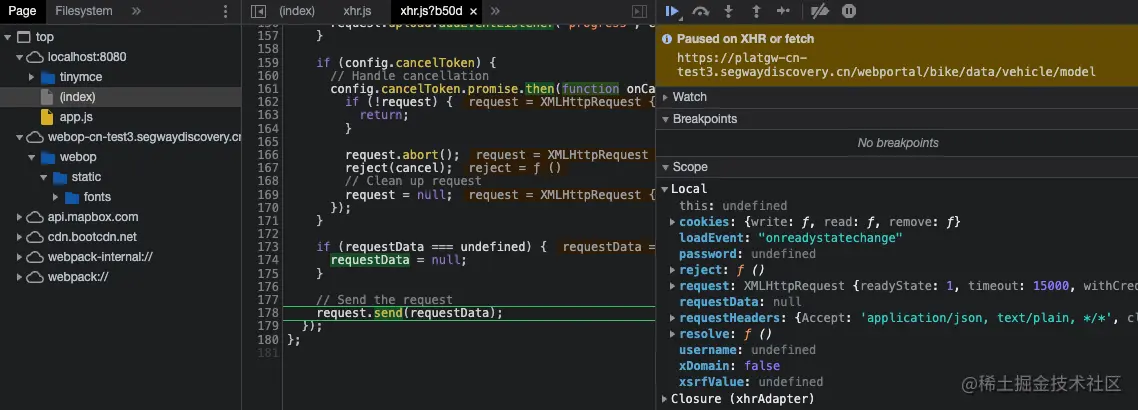Open app.js file in tree

click(76, 117)
